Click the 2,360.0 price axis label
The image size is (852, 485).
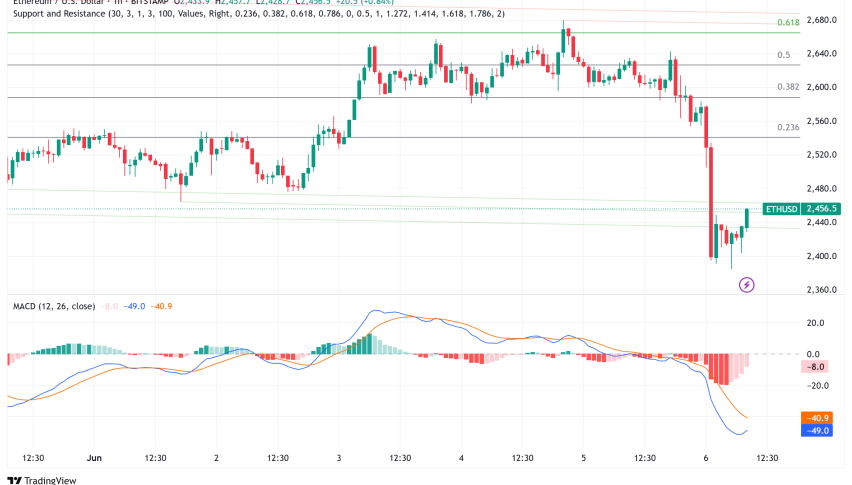[821, 290]
